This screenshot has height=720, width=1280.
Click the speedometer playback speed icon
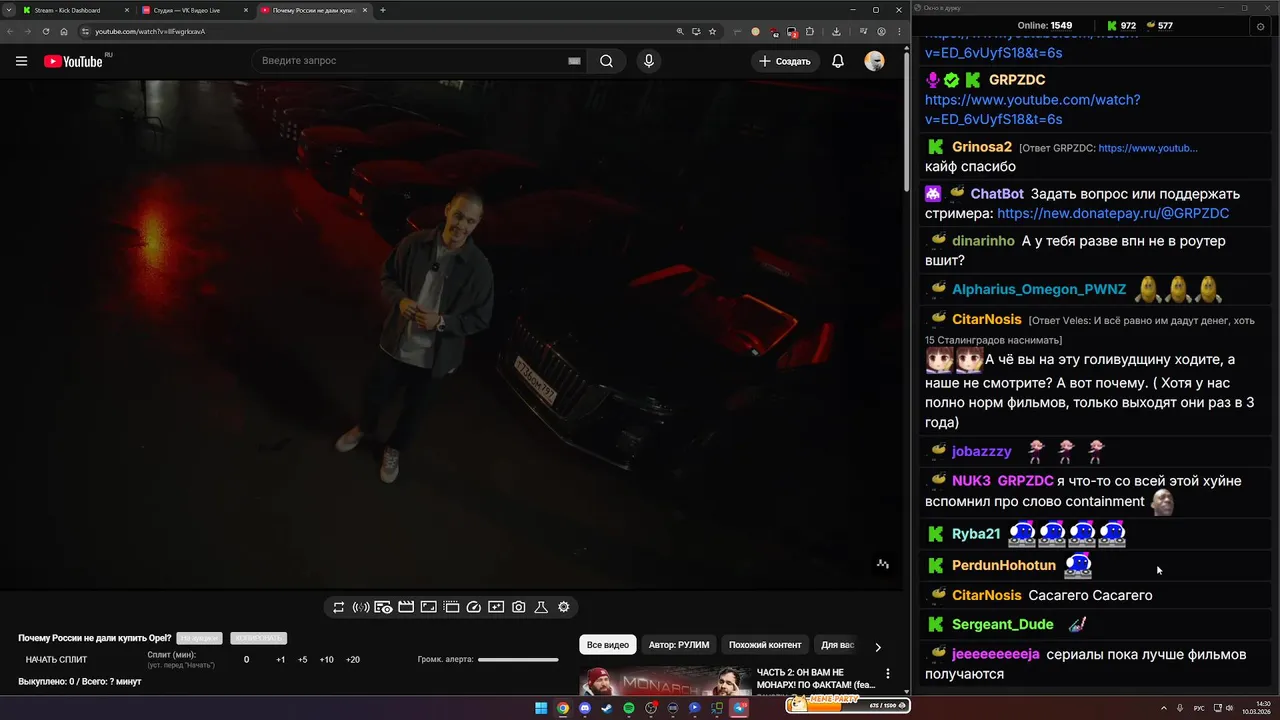click(474, 607)
